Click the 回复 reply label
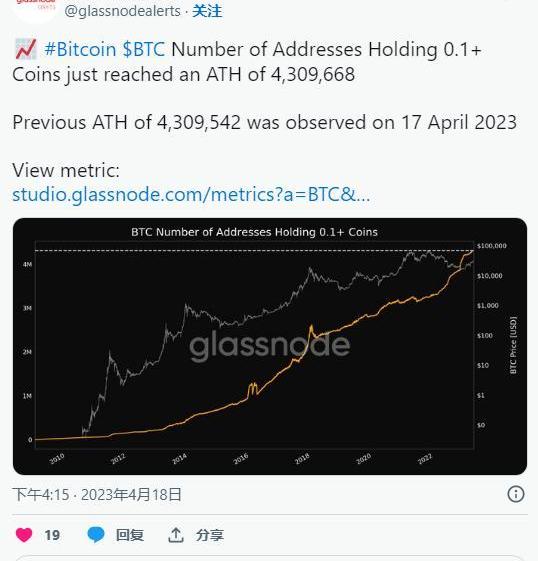Image resolution: width=538 pixels, height=561 pixels. click(130, 535)
